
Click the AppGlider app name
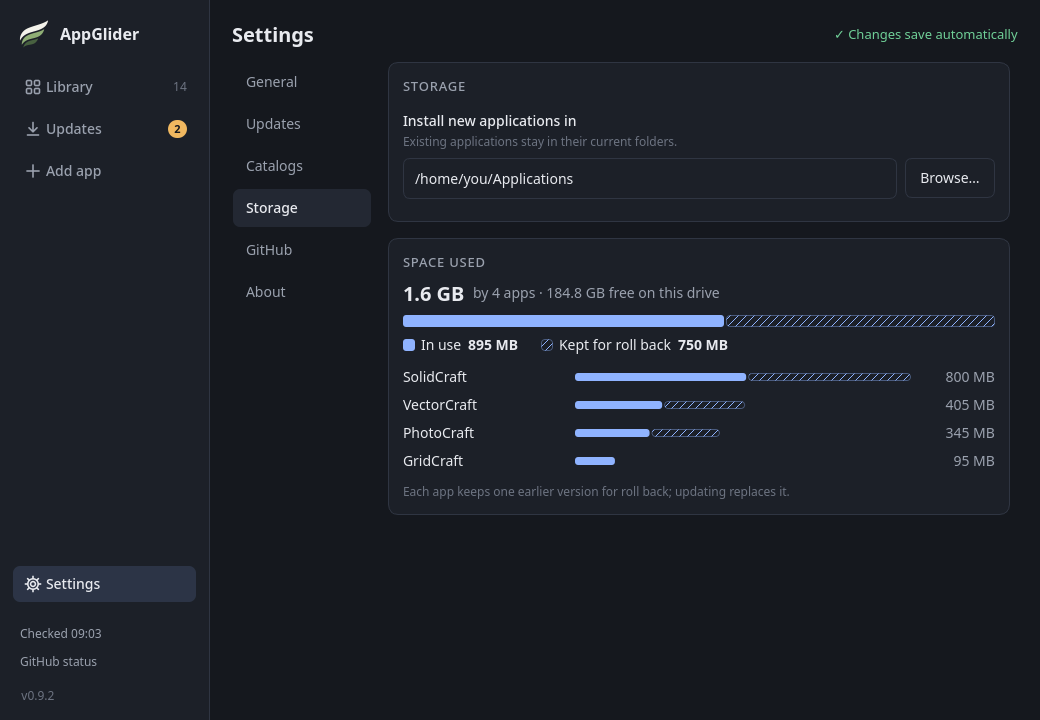(x=99, y=34)
